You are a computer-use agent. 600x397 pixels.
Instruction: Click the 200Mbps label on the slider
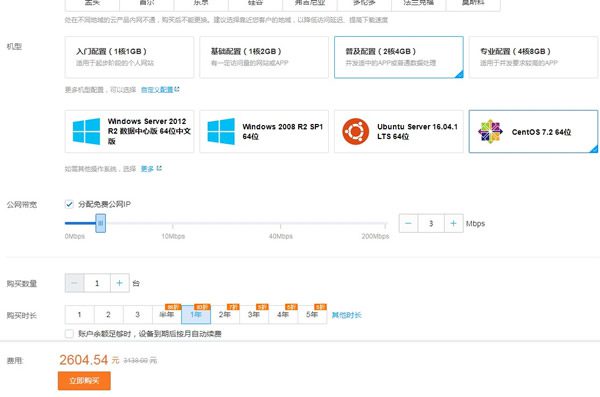tap(375, 236)
